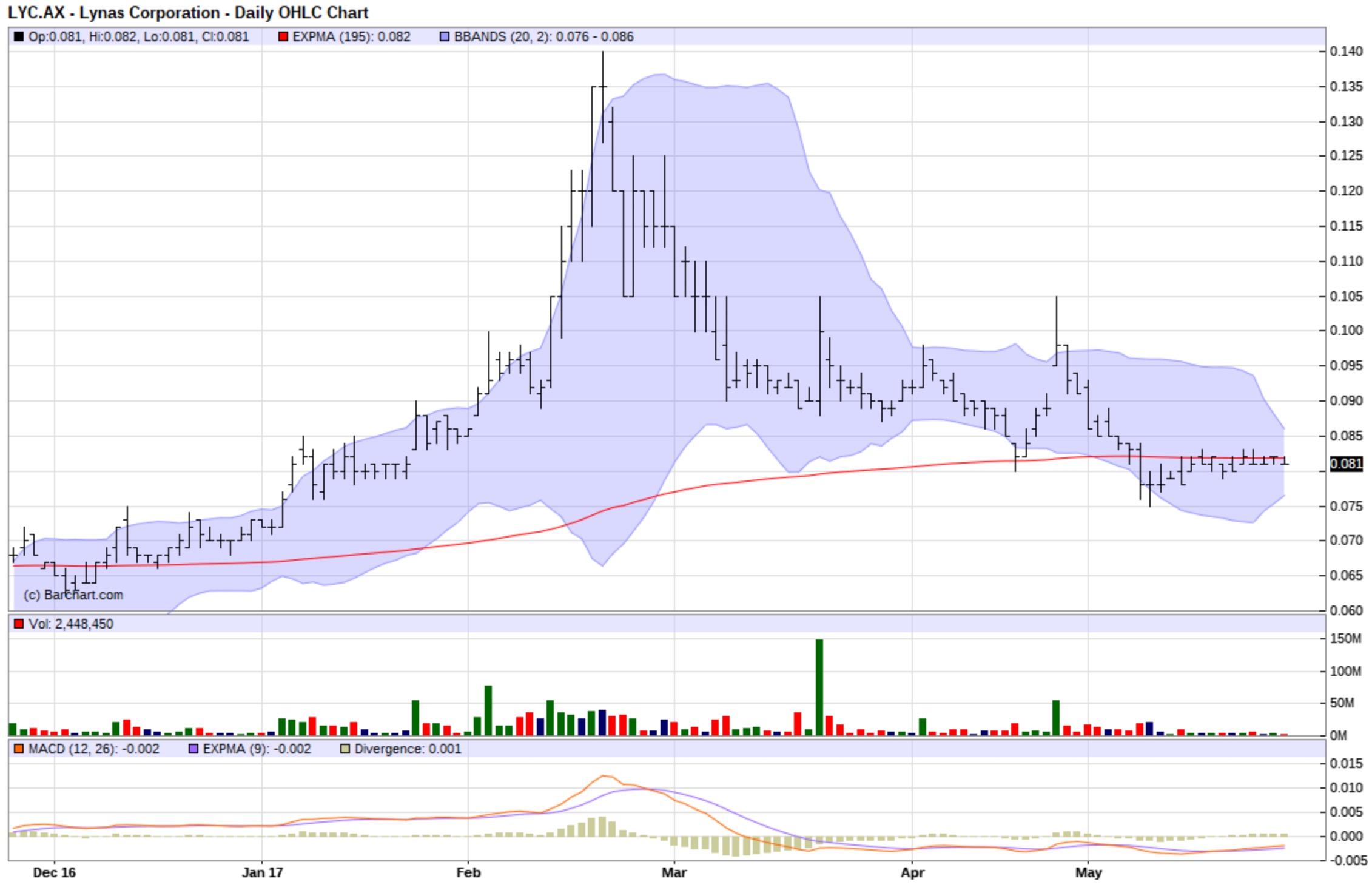Image resolution: width=1372 pixels, height=890 pixels.
Task: Click the purple EXPMA (9) legend swatch
Action: coord(193,749)
